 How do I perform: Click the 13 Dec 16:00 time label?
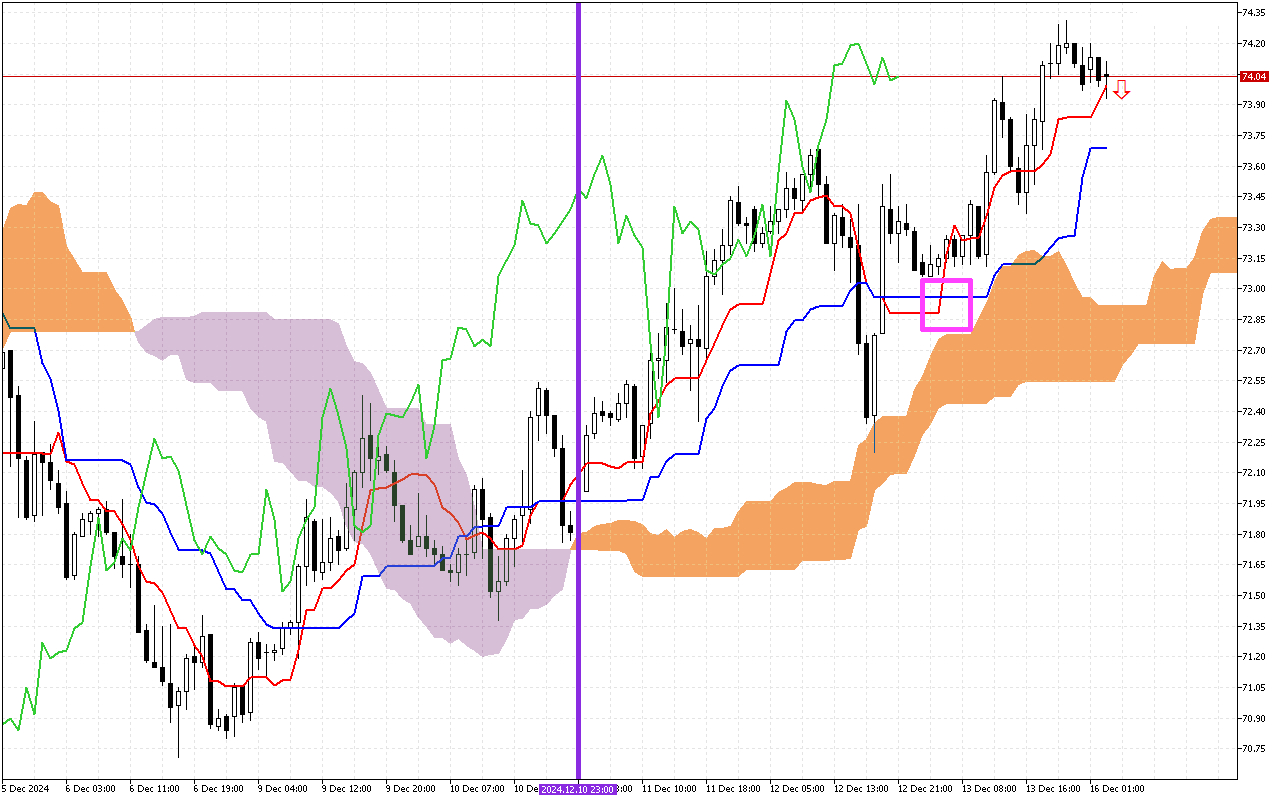click(x=1053, y=789)
